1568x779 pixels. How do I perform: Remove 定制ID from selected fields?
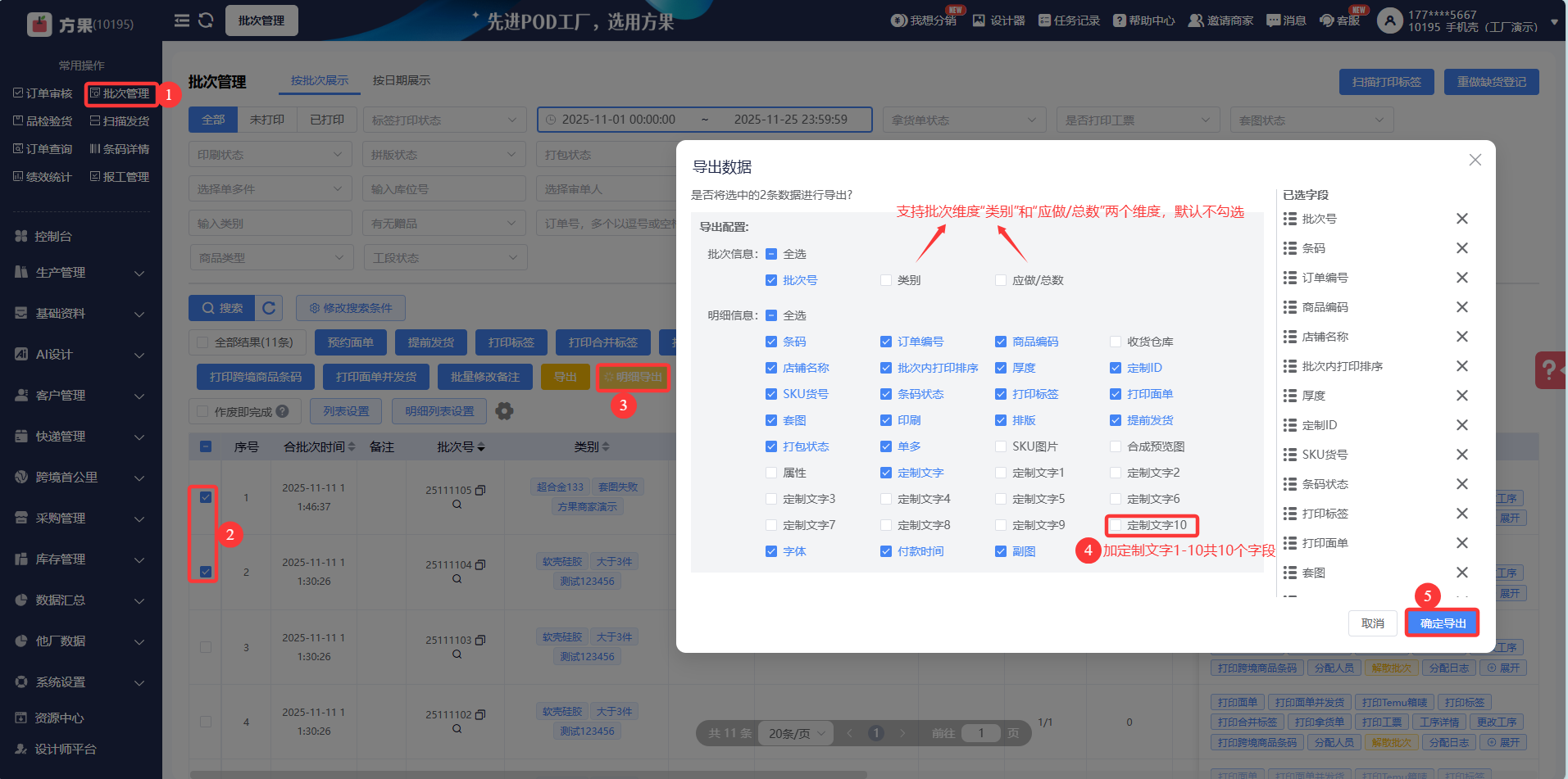pos(1461,425)
